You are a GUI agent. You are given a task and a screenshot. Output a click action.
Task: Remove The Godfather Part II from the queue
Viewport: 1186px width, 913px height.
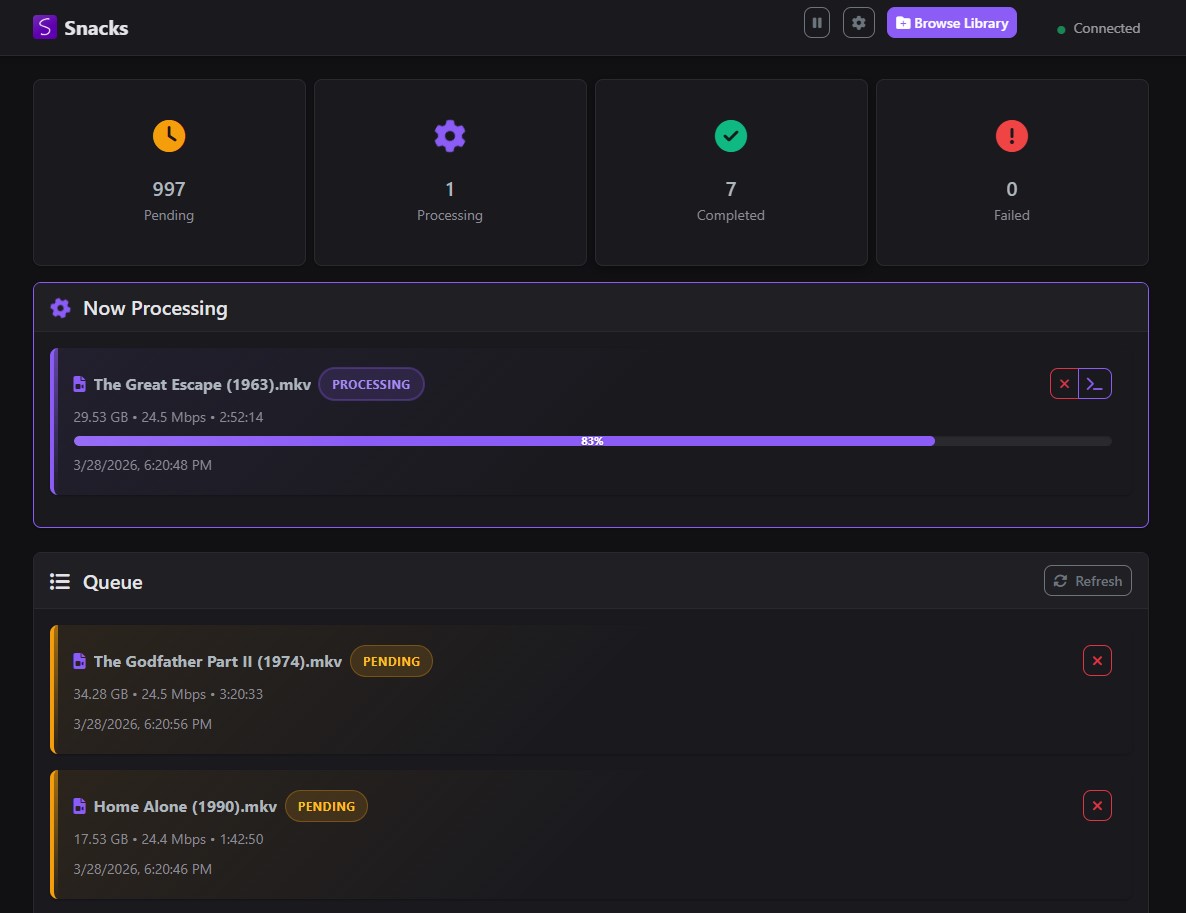click(1097, 661)
